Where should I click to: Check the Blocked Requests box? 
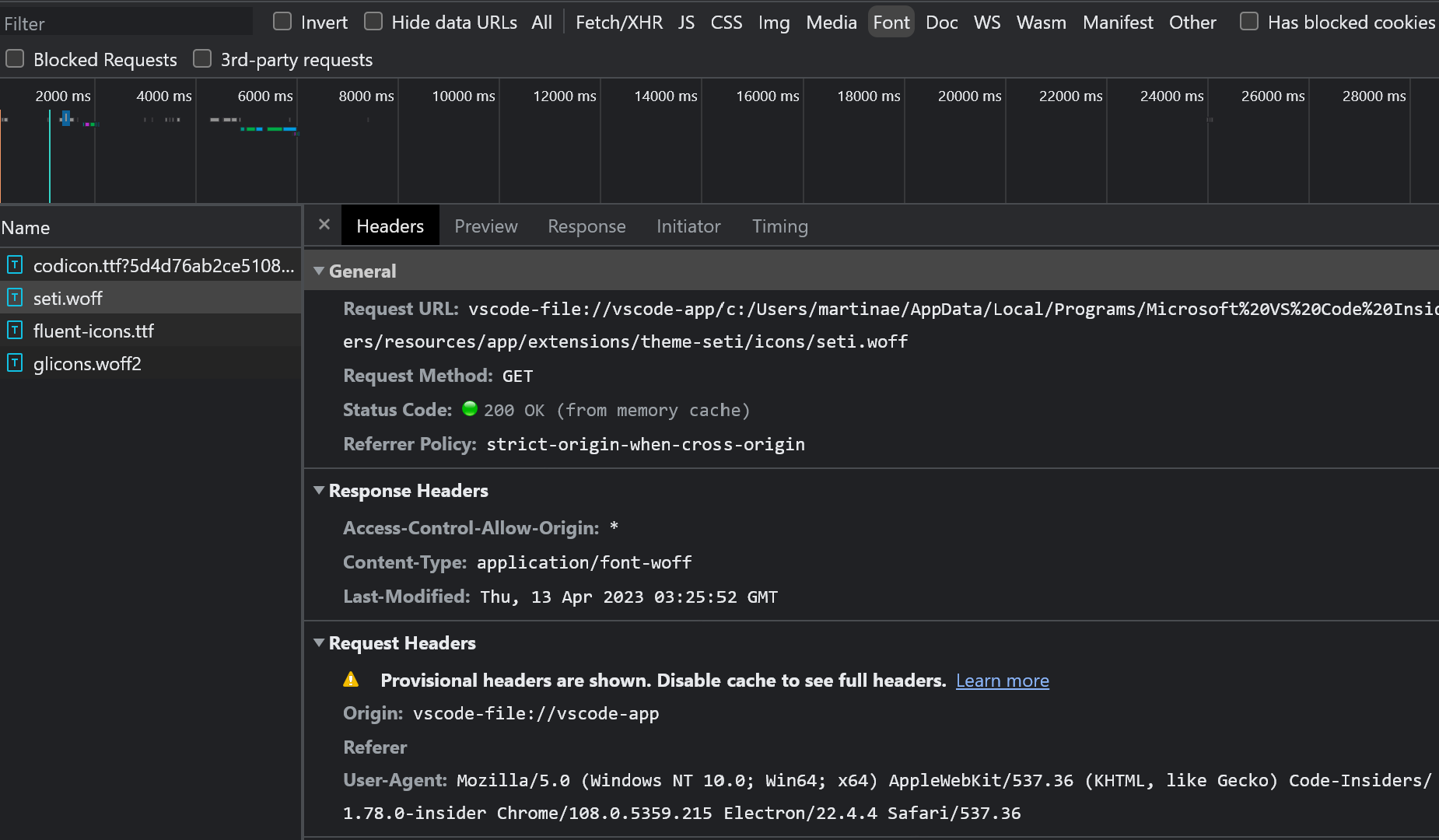[x=15, y=58]
